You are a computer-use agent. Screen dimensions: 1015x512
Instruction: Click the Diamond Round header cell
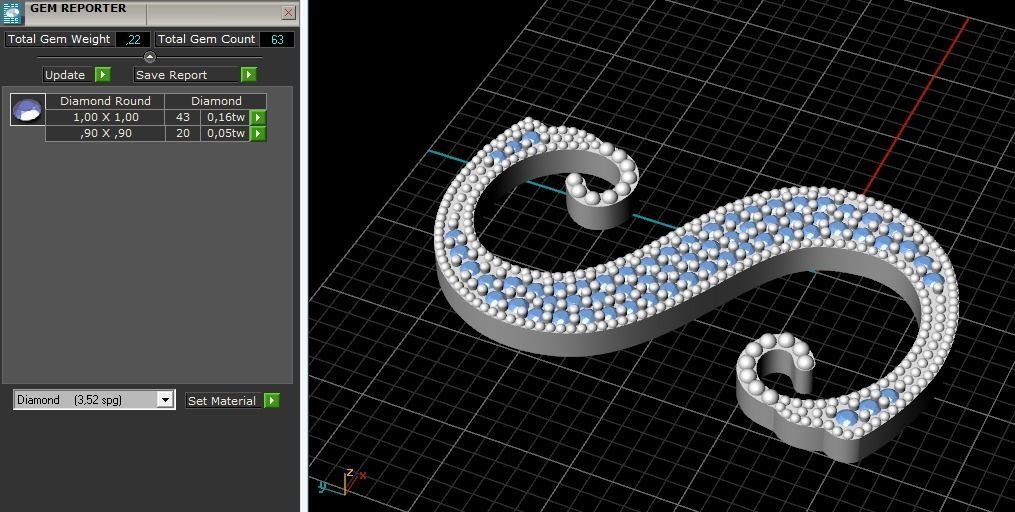tap(105, 101)
